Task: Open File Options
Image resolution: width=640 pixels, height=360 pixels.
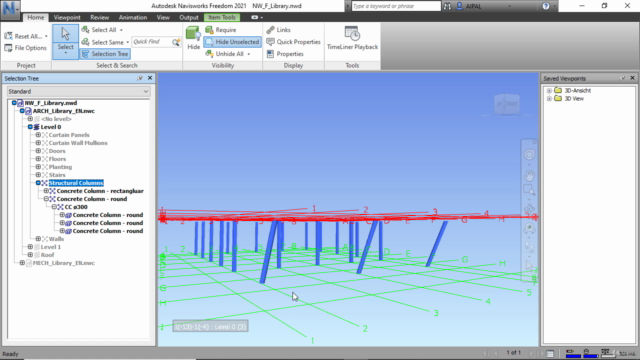Action: 25,48
